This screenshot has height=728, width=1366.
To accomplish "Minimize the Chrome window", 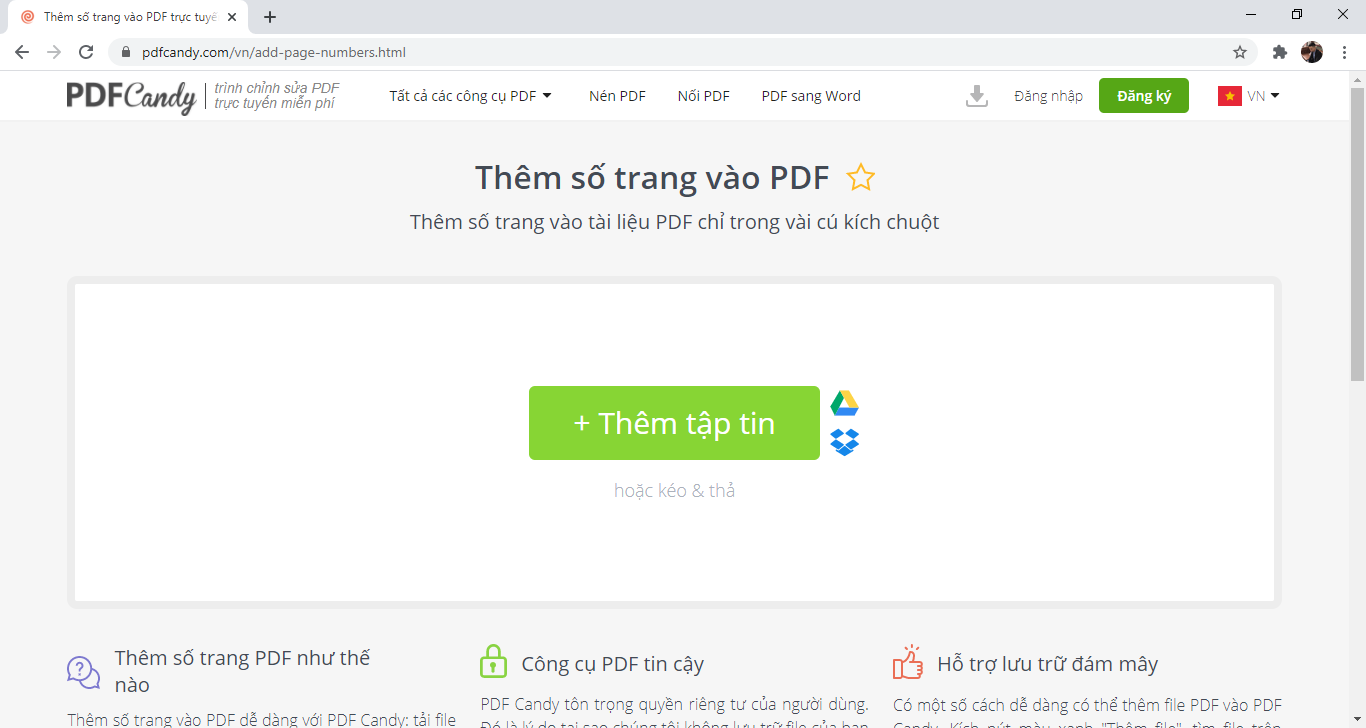I will point(1251,14).
